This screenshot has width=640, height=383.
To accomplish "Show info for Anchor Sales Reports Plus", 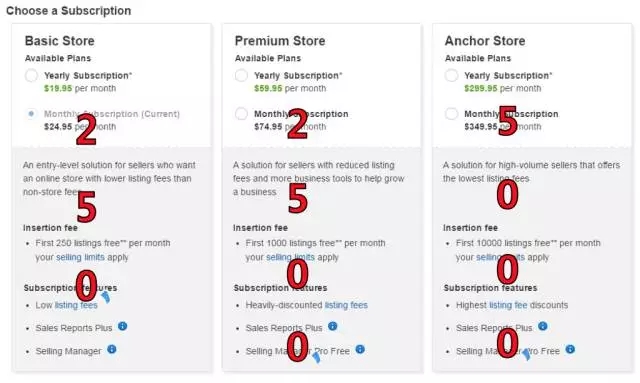I will tap(542, 326).
